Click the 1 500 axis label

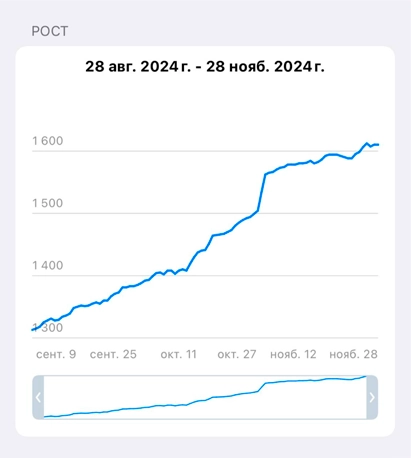tap(48, 203)
